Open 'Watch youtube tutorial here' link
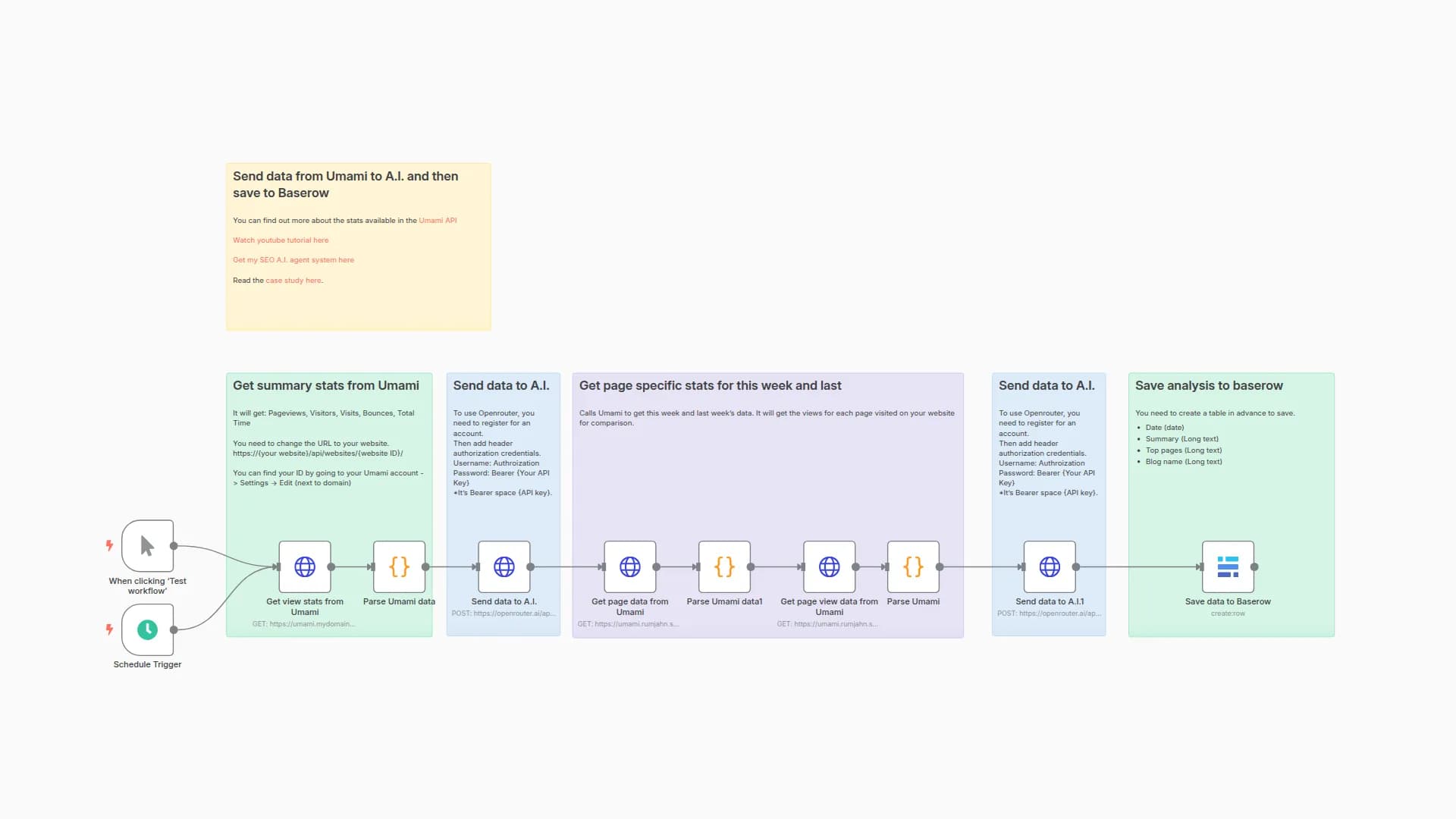 (x=281, y=240)
